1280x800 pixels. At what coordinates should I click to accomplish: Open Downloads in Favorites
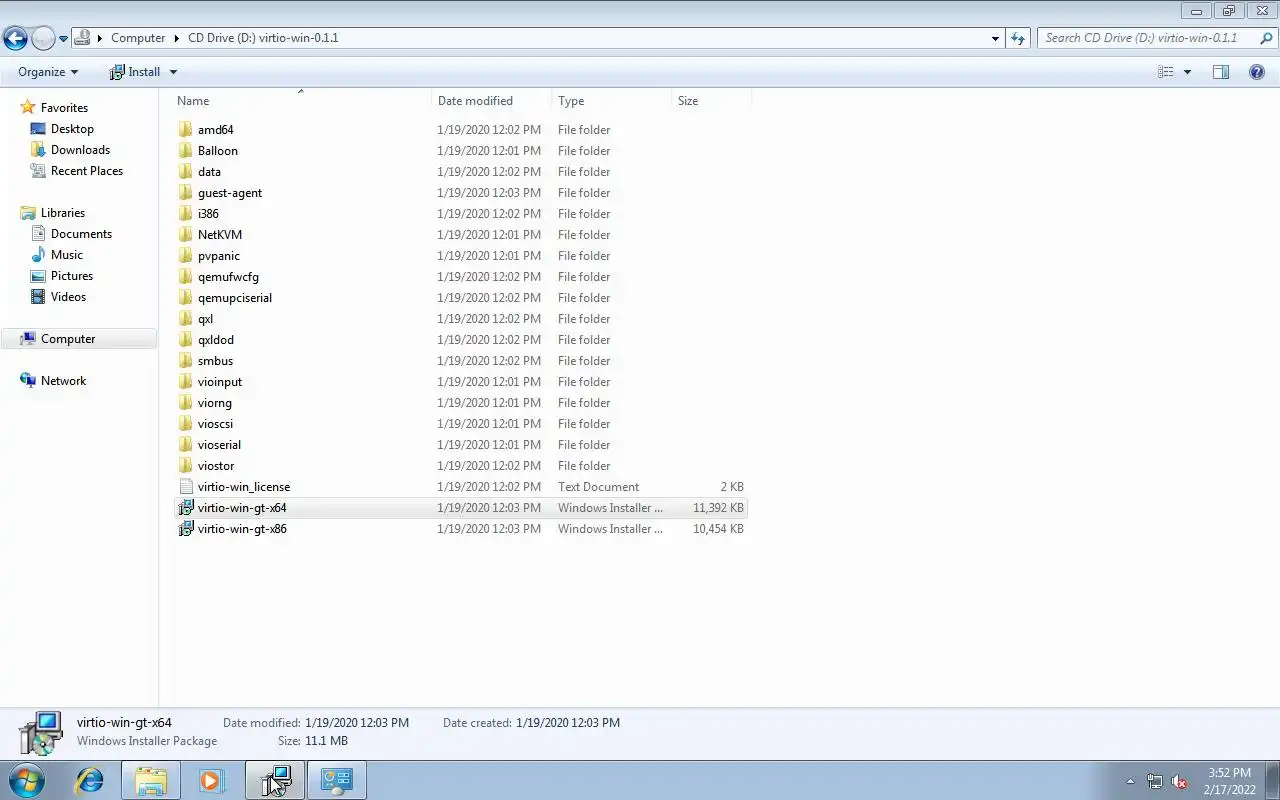point(80,150)
